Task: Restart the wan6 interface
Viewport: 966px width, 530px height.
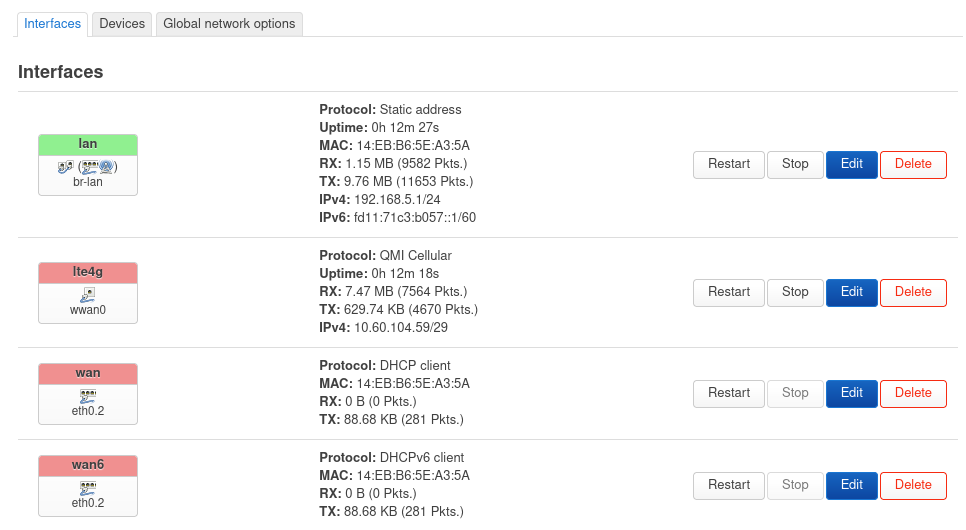Action: click(x=729, y=486)
